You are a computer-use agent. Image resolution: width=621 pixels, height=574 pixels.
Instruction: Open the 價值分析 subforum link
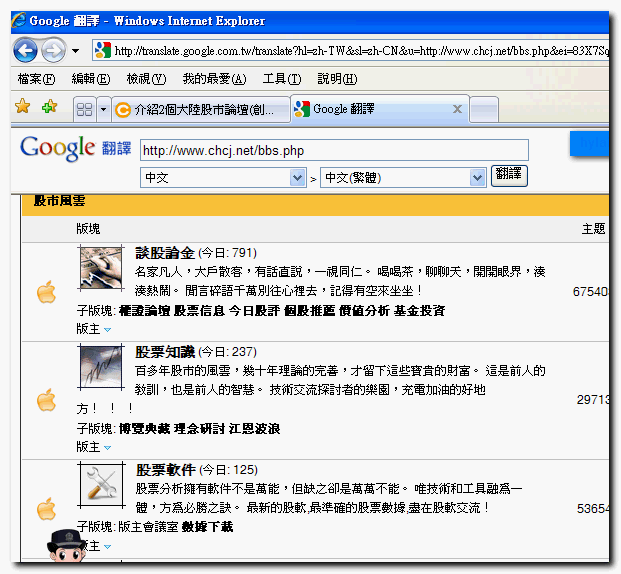(x=364, y=311)
